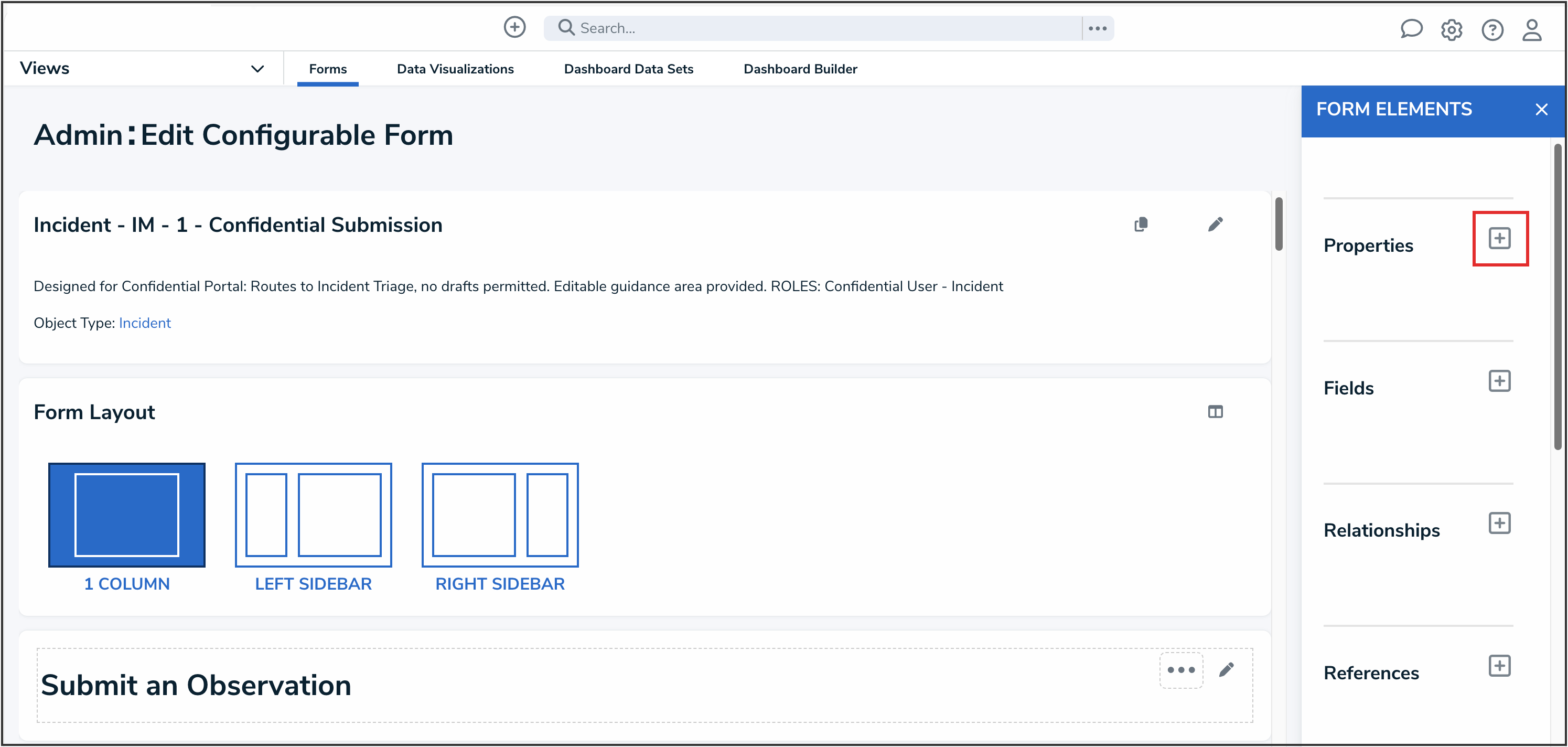The height and width of the screenshot is (747, 1568).
Task: Edit form name with pencil icon
Action: pos(1215,225)
